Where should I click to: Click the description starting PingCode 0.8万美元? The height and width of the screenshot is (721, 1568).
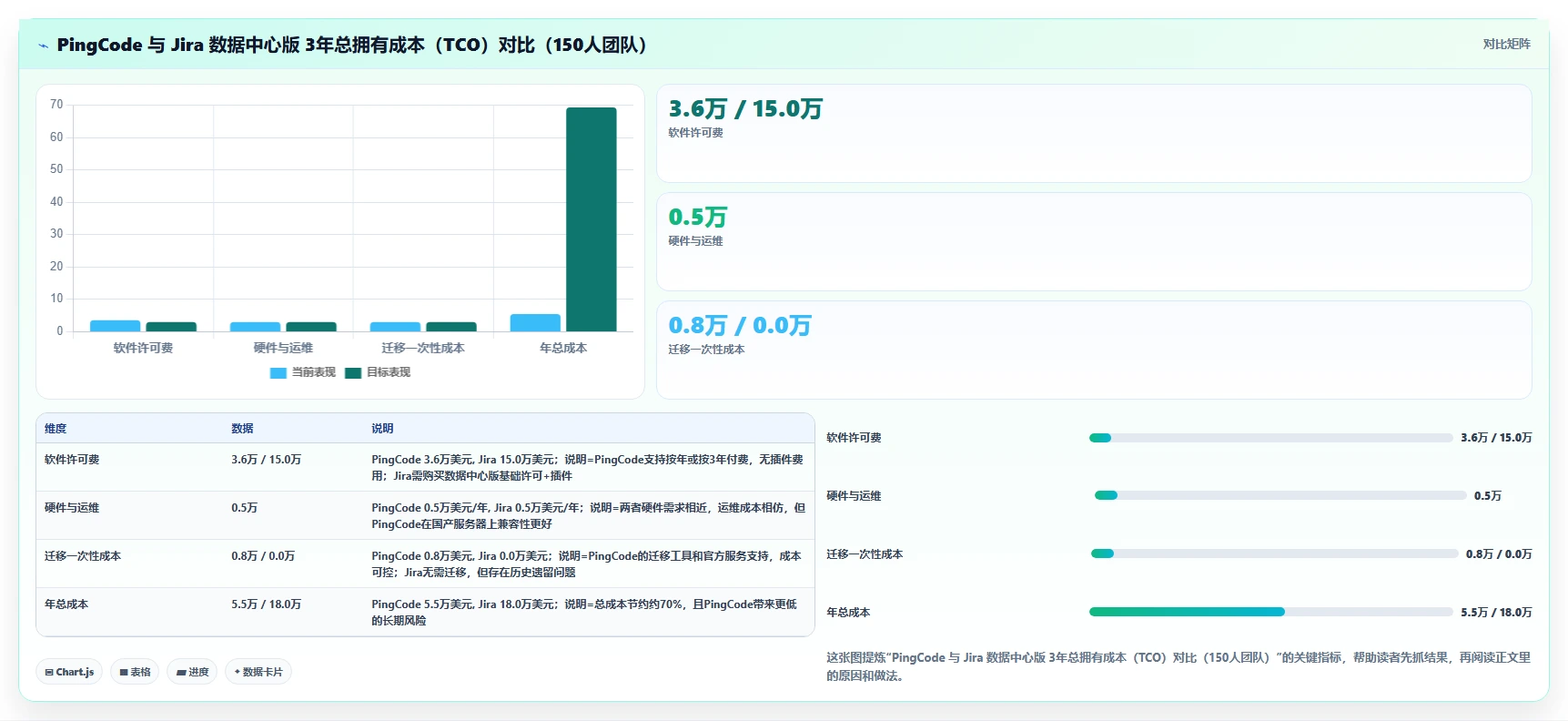[586, 564]
